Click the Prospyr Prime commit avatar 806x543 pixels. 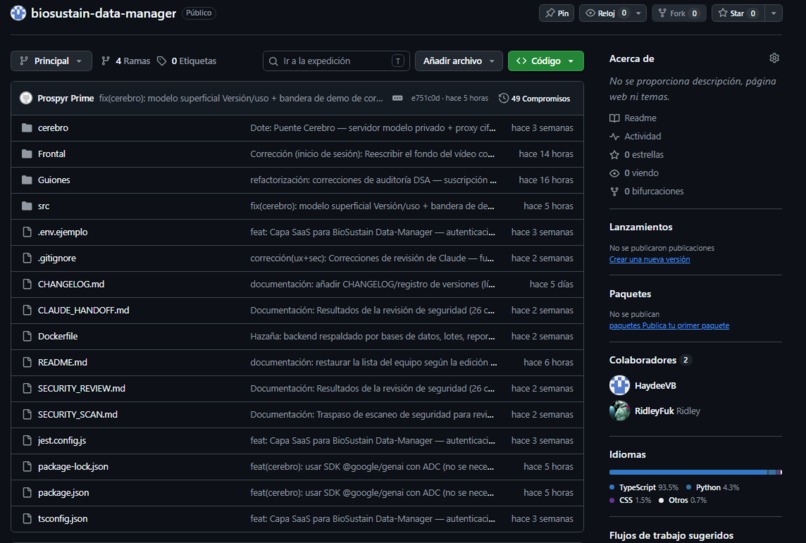(x=26, y=98)
